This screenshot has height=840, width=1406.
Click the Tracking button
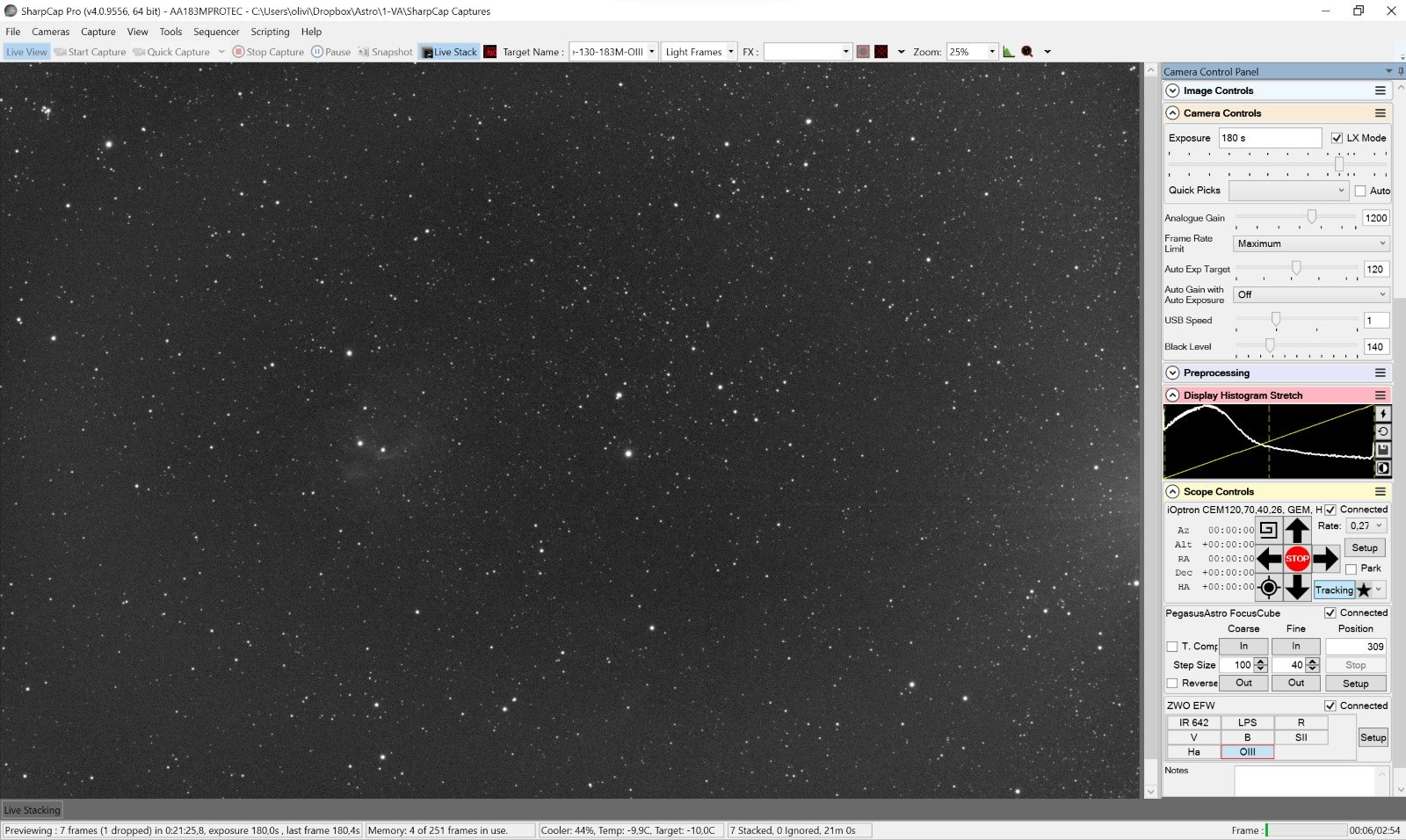[1334, 590]
